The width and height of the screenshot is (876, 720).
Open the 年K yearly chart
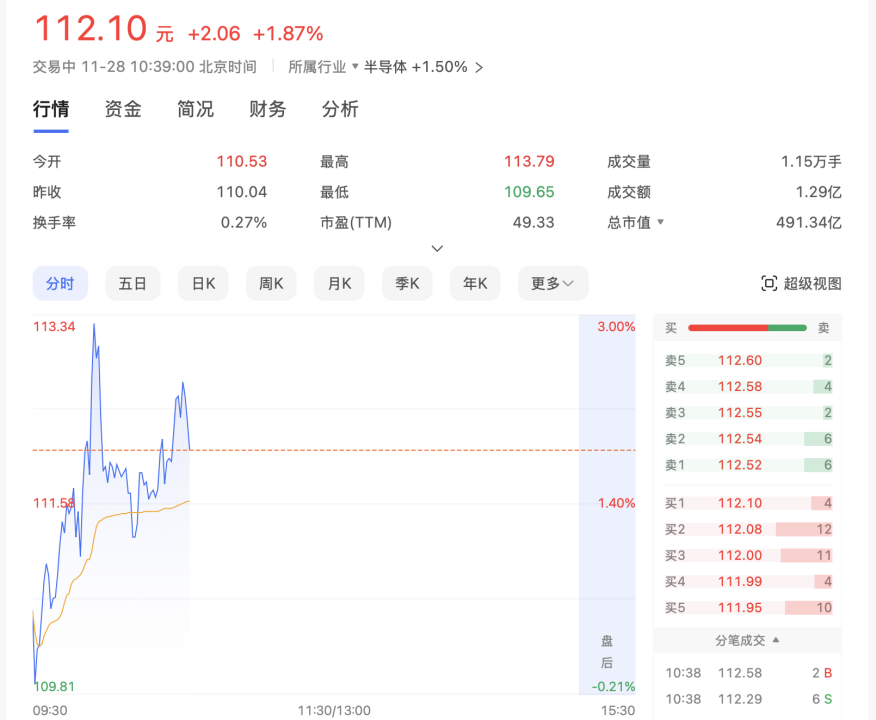point(475,284)
